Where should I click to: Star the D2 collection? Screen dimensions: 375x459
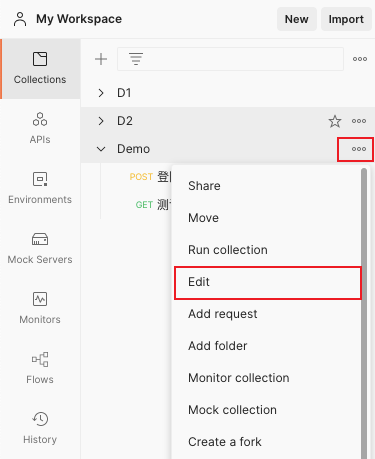(335, 121)
